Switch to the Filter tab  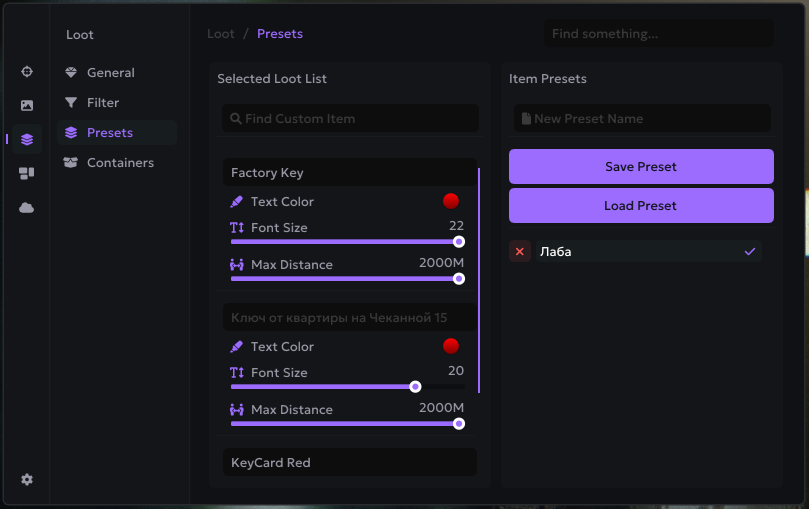point(102,103)
